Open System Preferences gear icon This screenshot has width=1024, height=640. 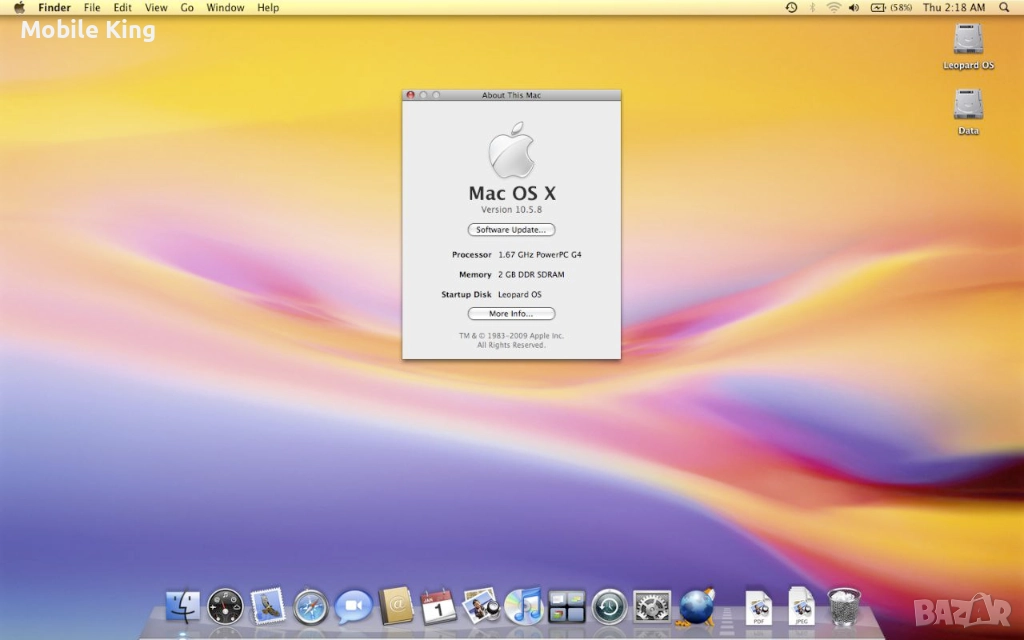(x=652, y=606)
